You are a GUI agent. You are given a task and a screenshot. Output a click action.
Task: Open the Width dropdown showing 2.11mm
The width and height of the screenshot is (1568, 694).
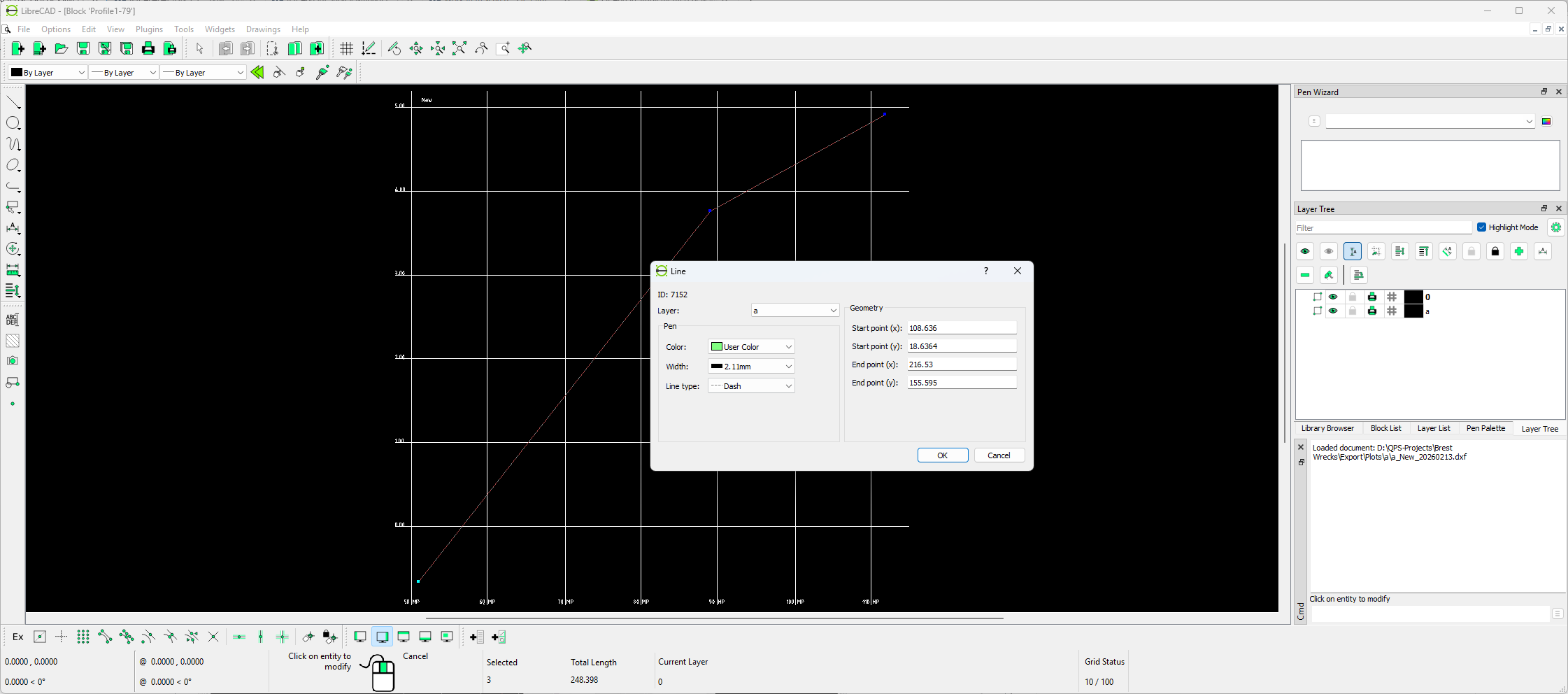click(x=751, y=367)
